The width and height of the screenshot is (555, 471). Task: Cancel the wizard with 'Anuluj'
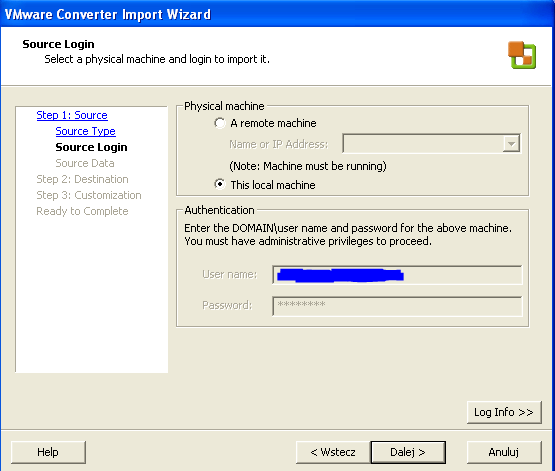[x=504, y=452]
